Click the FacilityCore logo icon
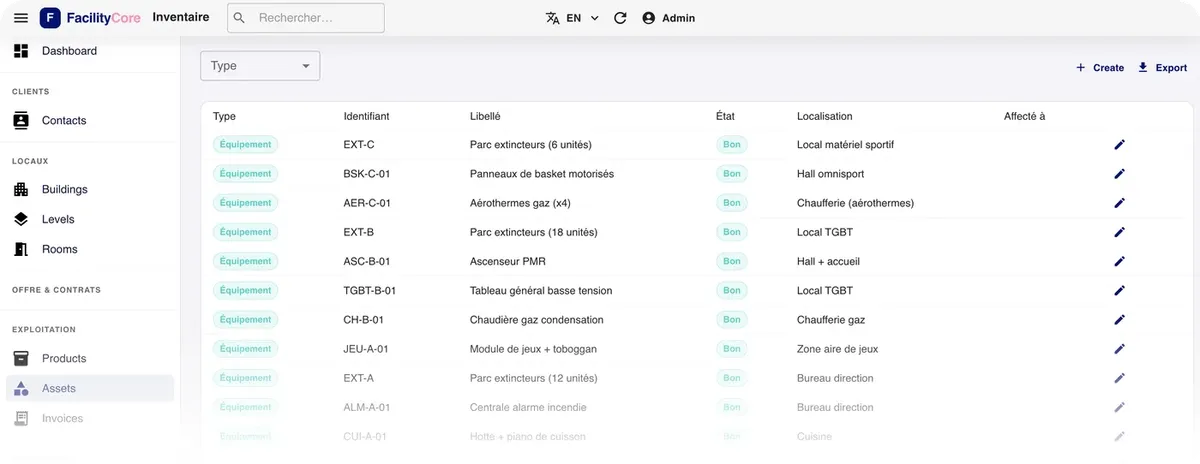This screenshot has height=464, width=1200. (x=50, y=18)
